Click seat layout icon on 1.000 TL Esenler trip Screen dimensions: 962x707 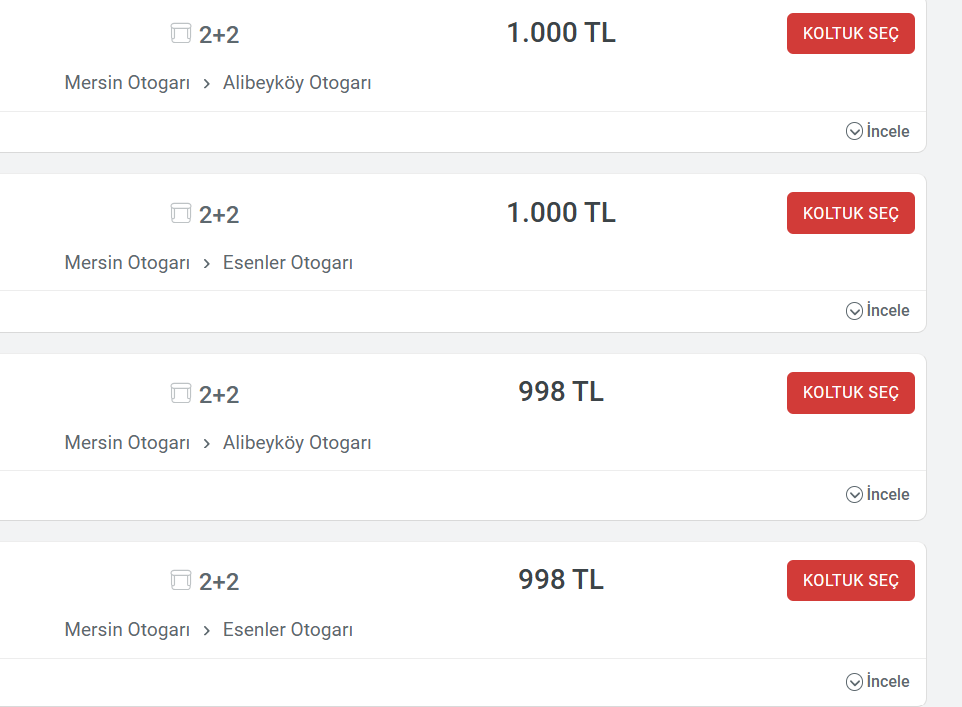point(180,213)
